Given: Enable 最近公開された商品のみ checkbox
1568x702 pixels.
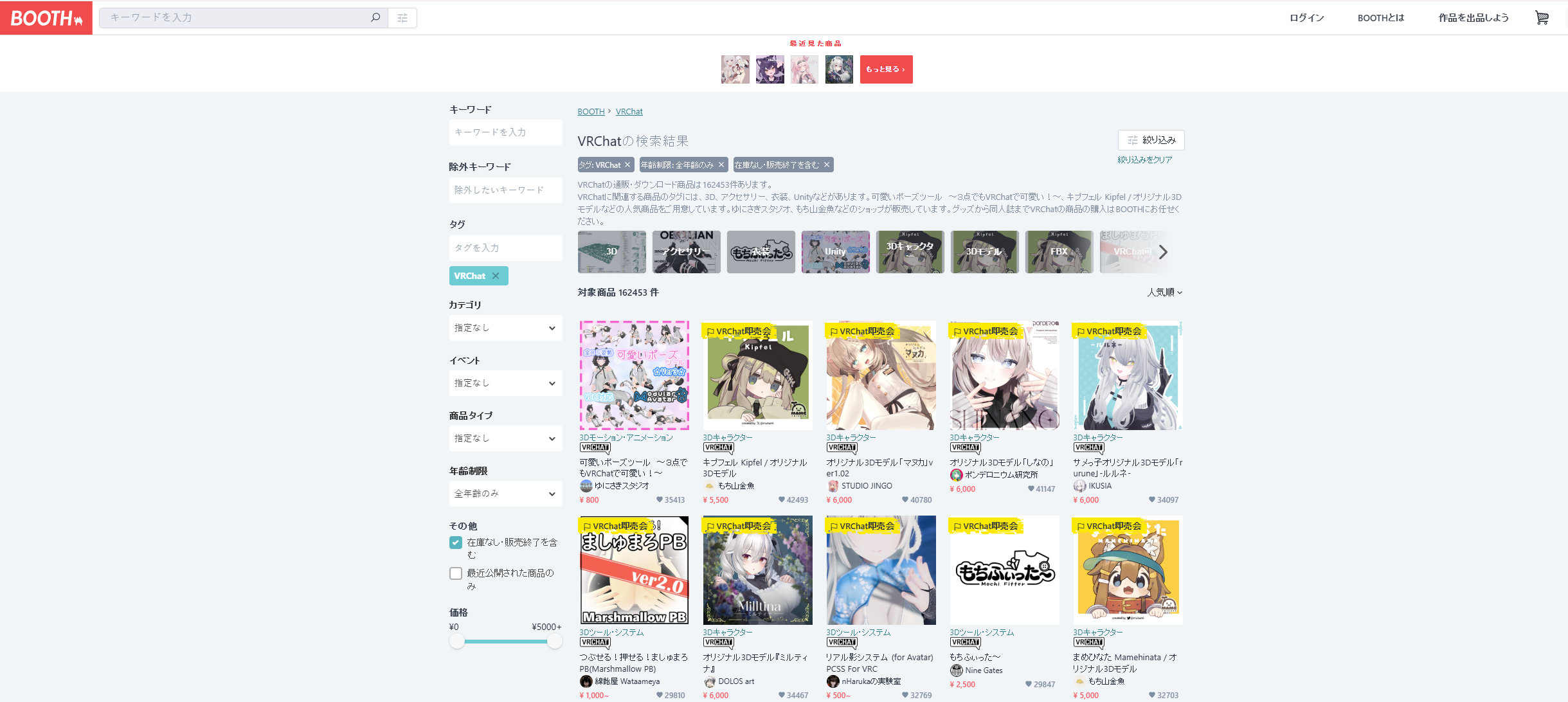Looking at the screenshot, I should tap(456, 573).
